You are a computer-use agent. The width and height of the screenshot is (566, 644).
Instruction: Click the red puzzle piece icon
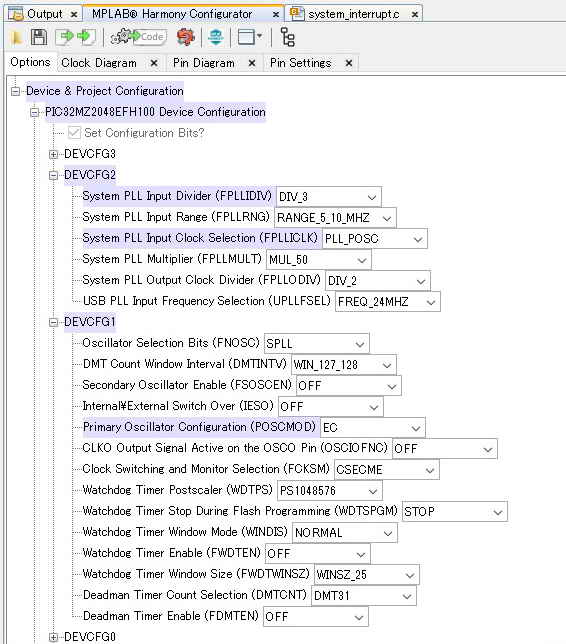click(x=186, y=37)
